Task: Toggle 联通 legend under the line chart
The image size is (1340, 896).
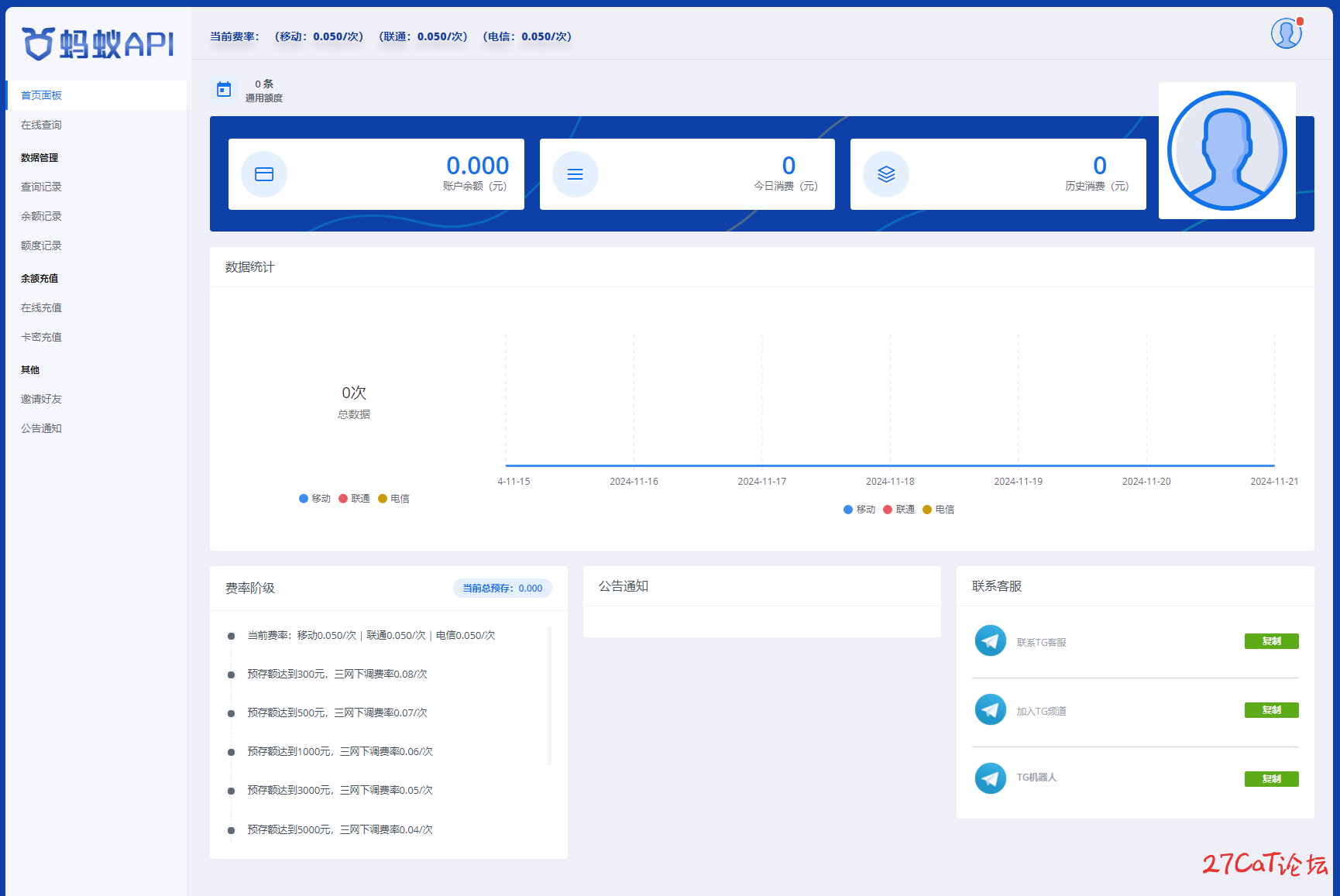Action: [x=898, y=510]
